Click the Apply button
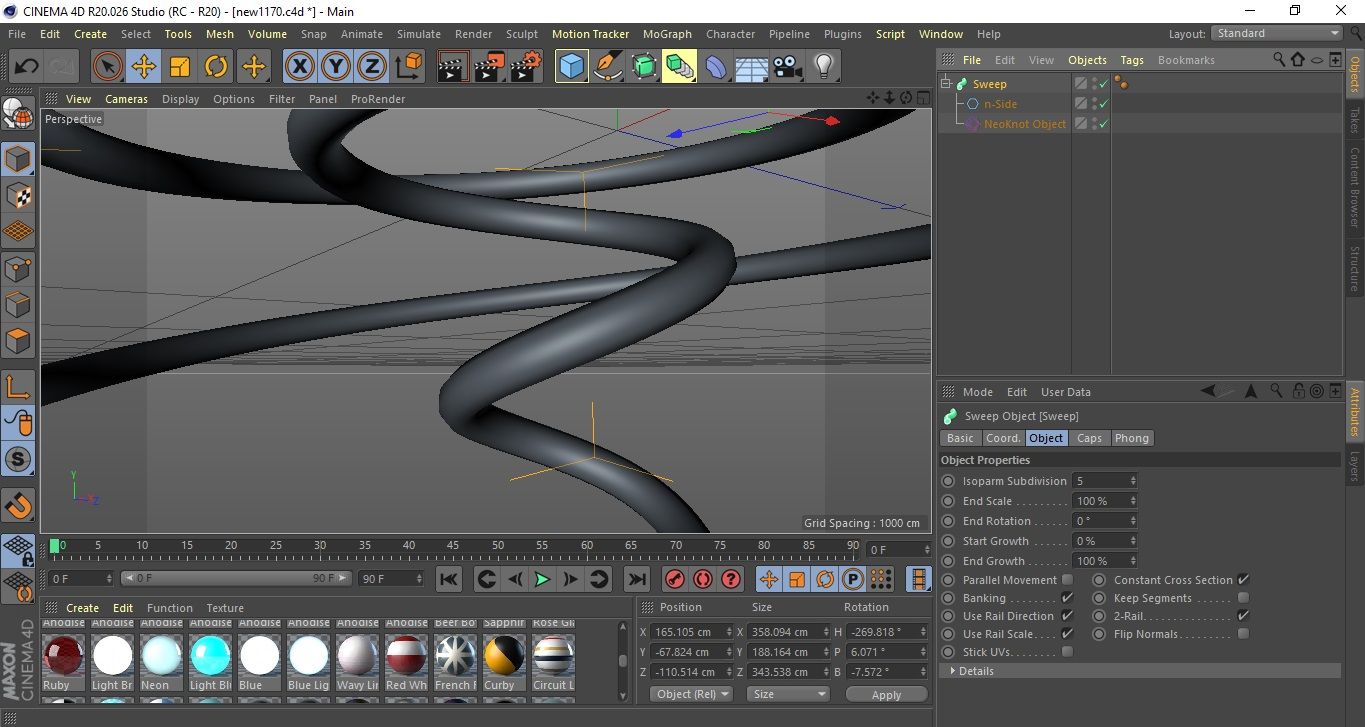The image size is (1365, 727). (x=886, y=694)
